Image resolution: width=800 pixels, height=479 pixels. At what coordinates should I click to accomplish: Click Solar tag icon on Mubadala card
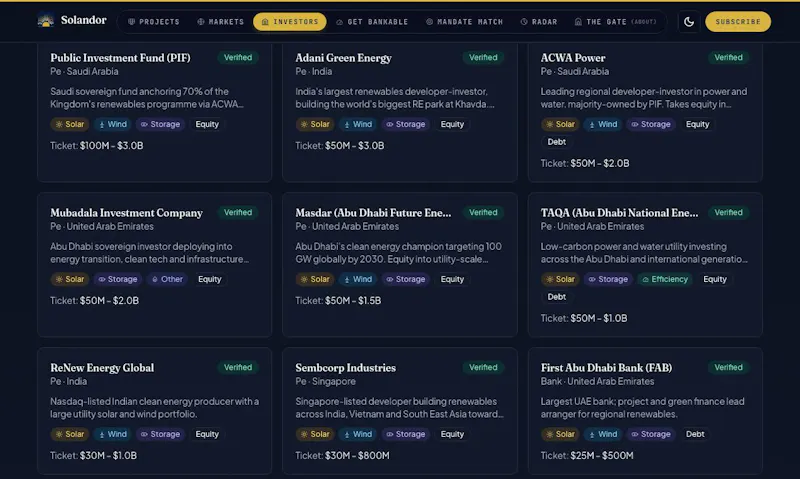59,280
